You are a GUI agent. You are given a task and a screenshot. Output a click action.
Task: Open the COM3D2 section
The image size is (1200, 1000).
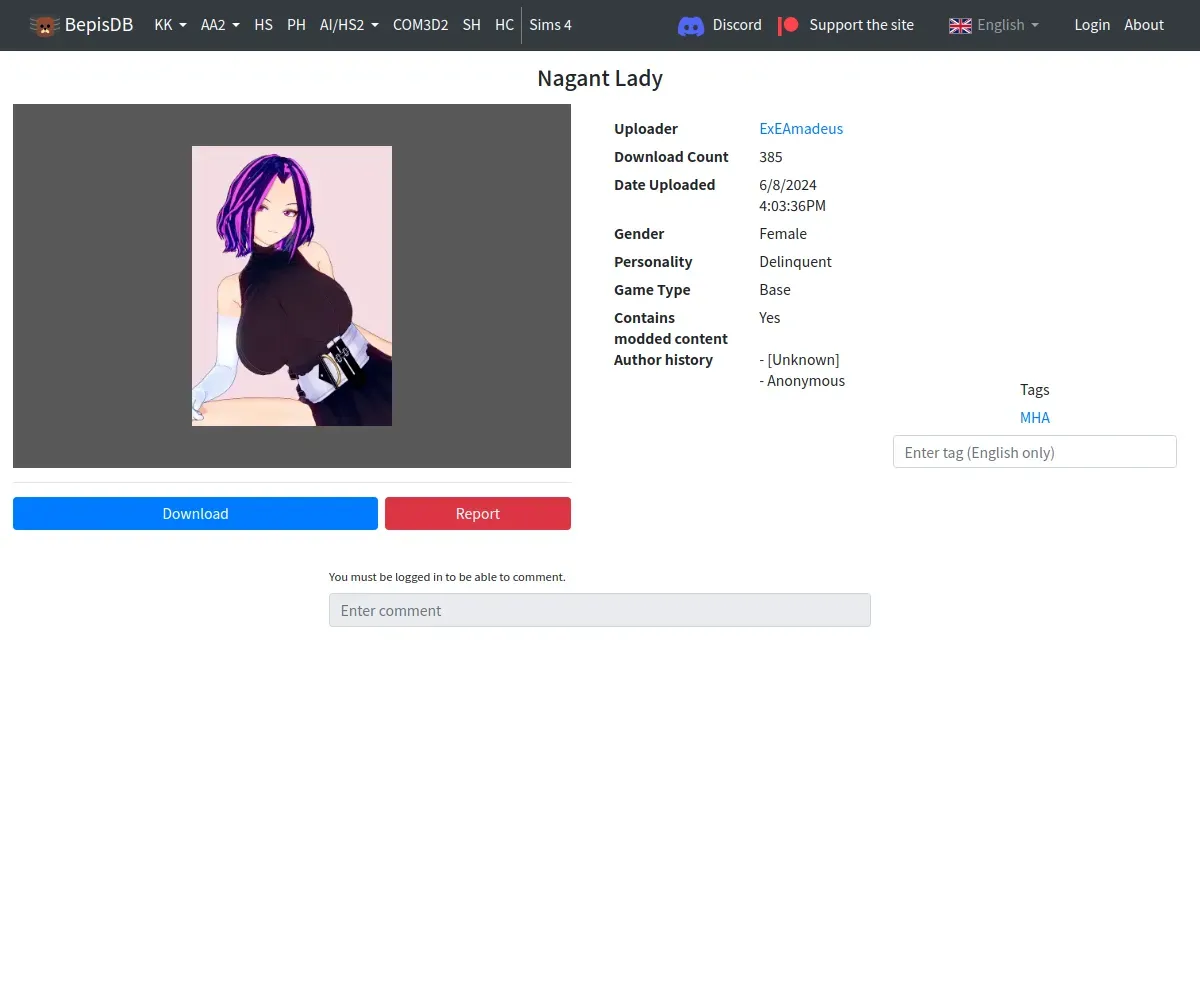pyautogui.click(x=421, y=25)
